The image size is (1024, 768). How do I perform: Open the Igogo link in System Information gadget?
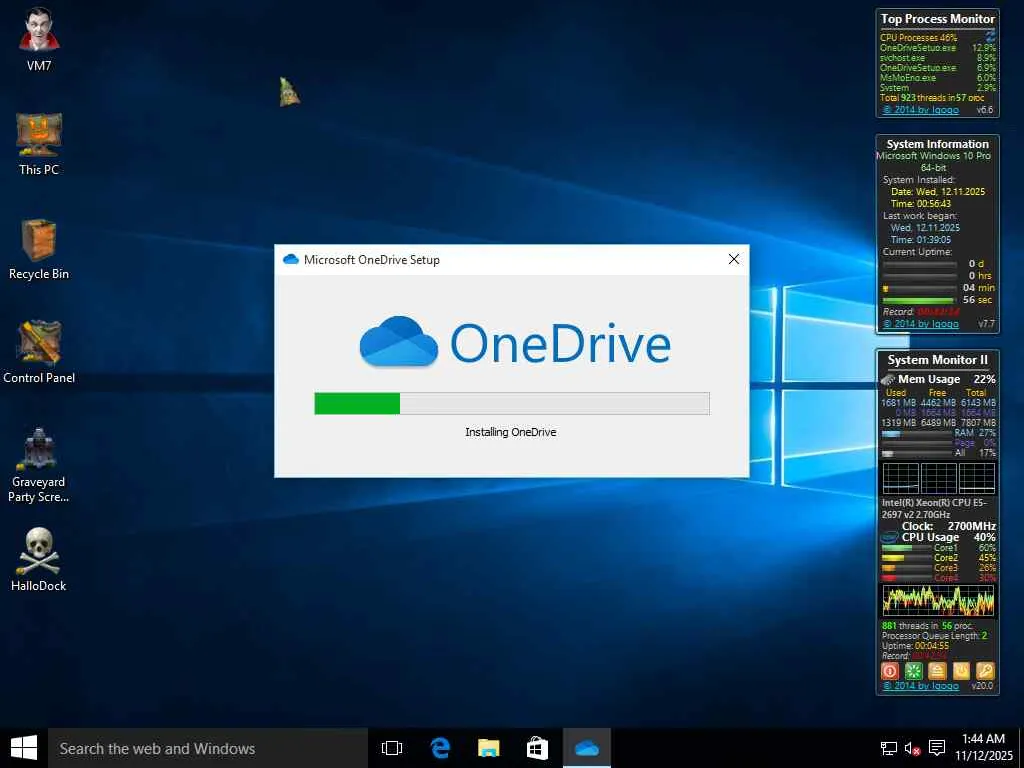pos(920,324)
